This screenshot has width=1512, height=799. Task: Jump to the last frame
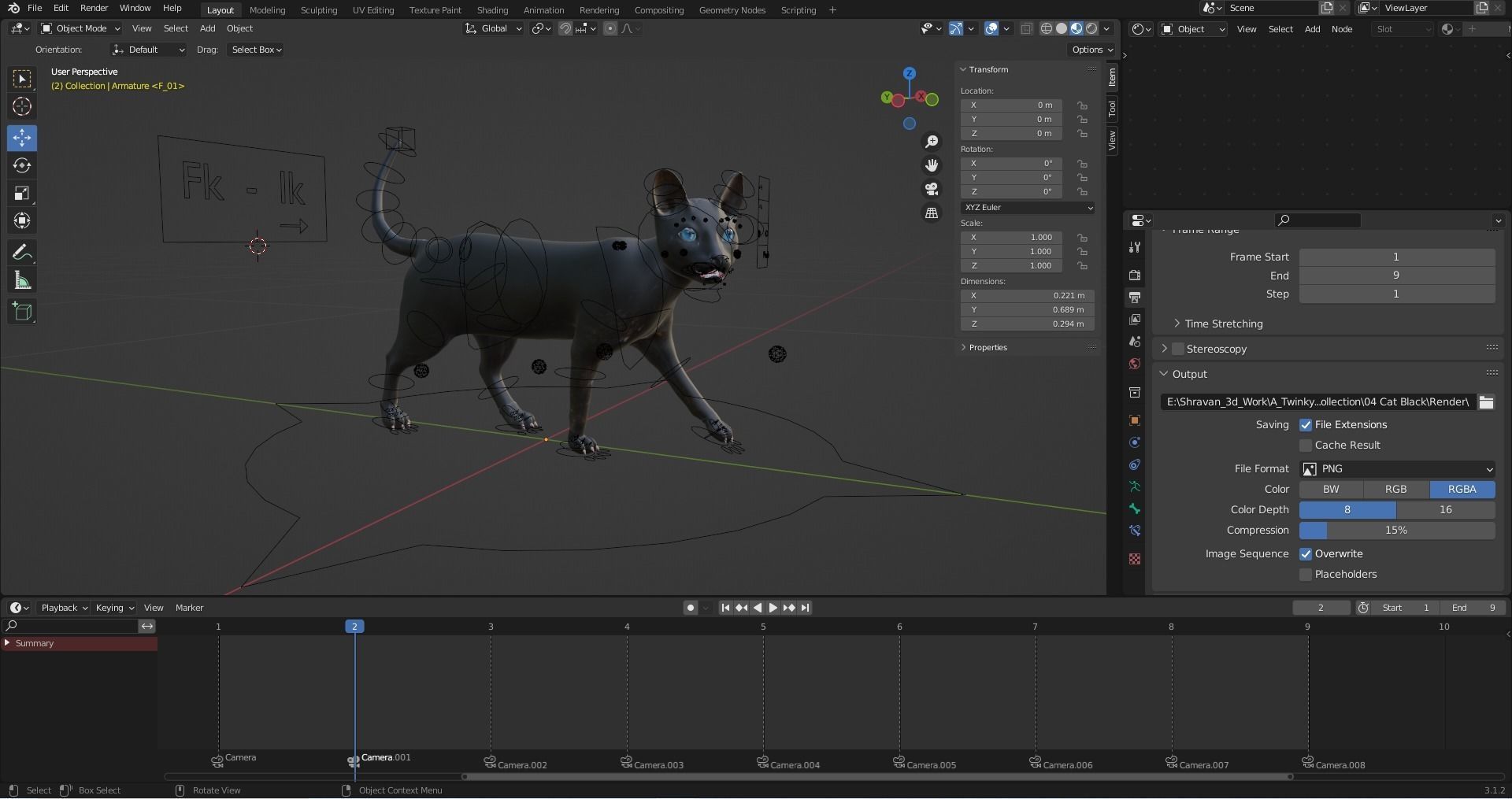[805, 608]
